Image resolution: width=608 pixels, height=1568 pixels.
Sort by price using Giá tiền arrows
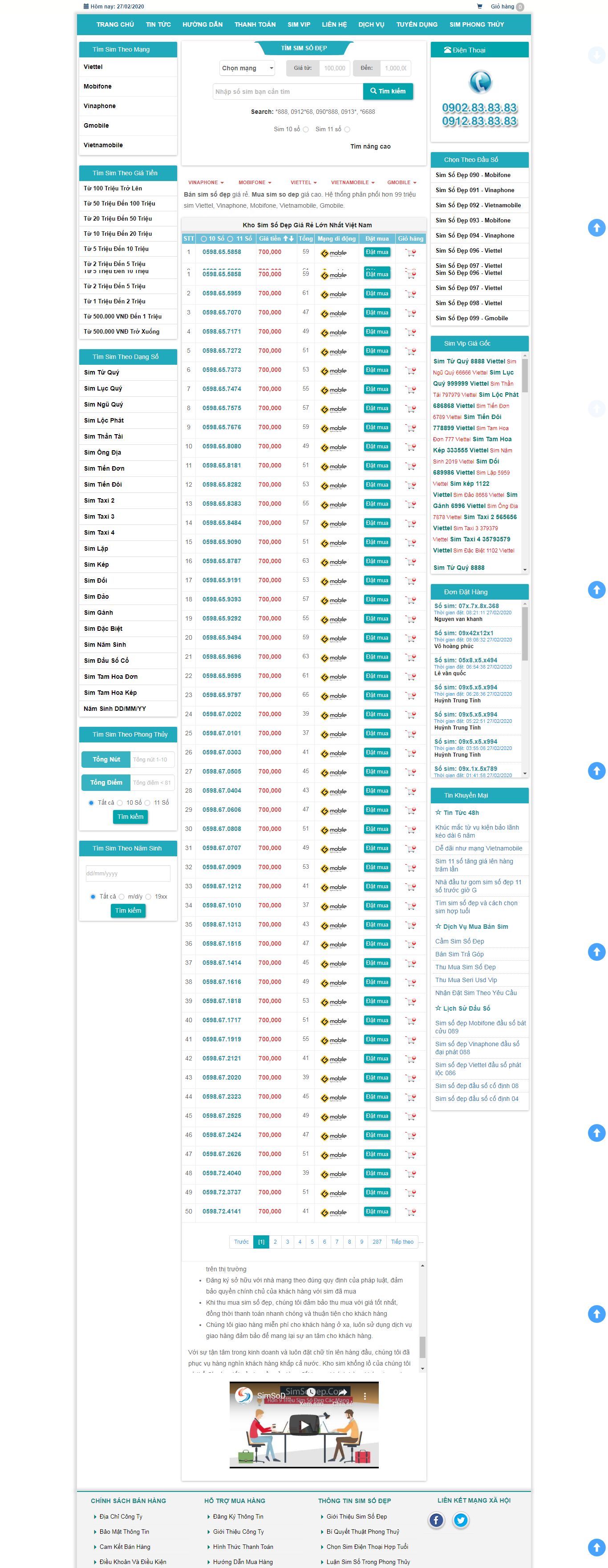pos(289,238)
